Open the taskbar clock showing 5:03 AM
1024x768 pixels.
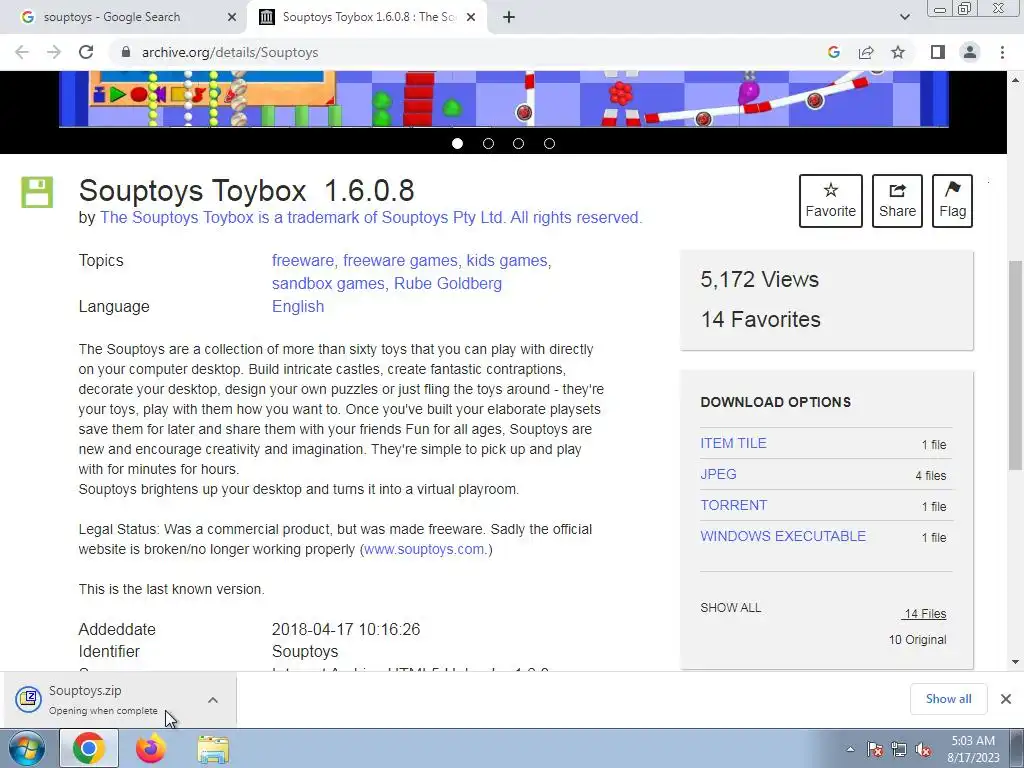click(973, 749)
